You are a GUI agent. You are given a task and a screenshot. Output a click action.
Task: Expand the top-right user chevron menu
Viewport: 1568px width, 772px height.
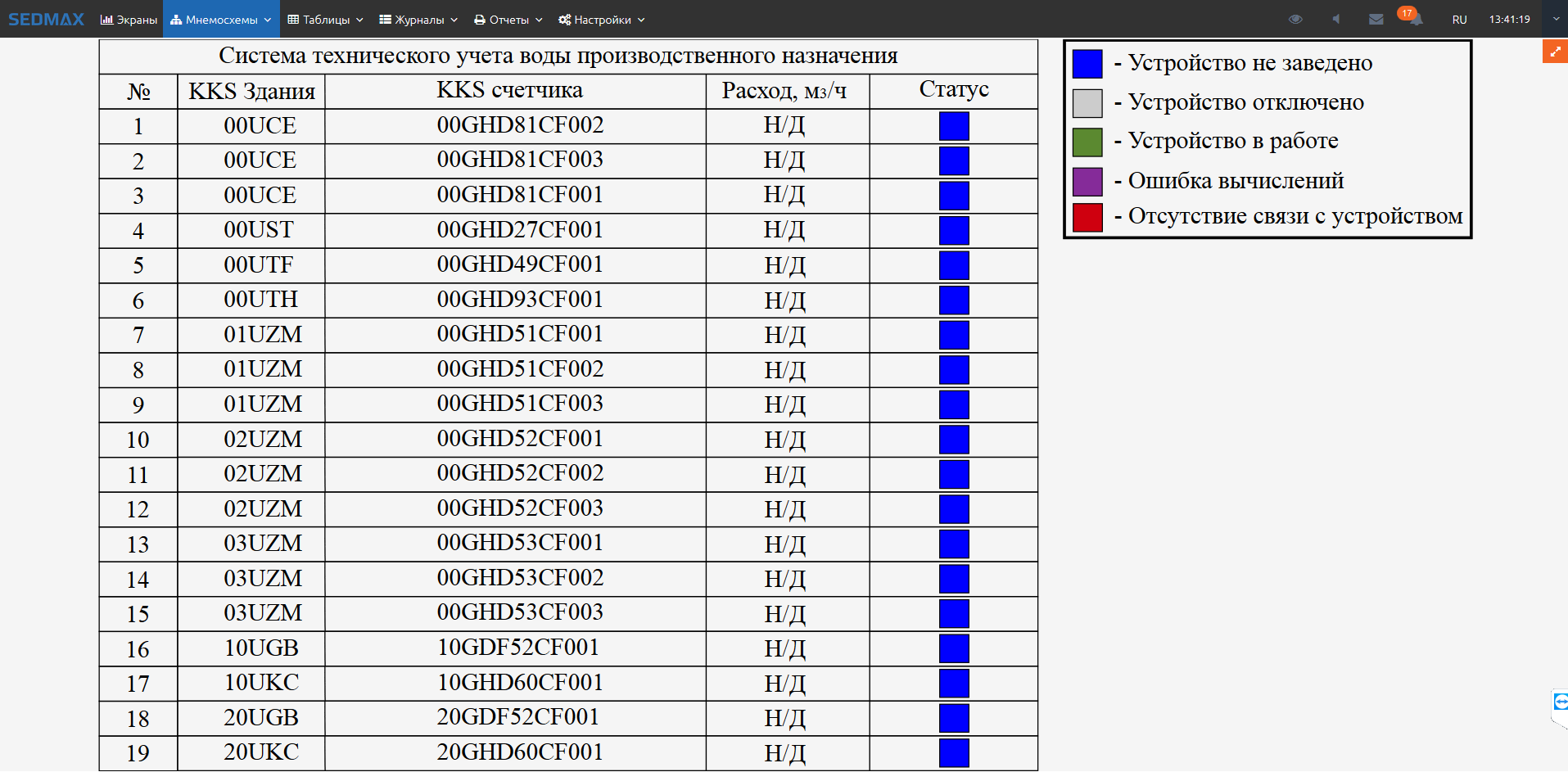click(1556, 19)
